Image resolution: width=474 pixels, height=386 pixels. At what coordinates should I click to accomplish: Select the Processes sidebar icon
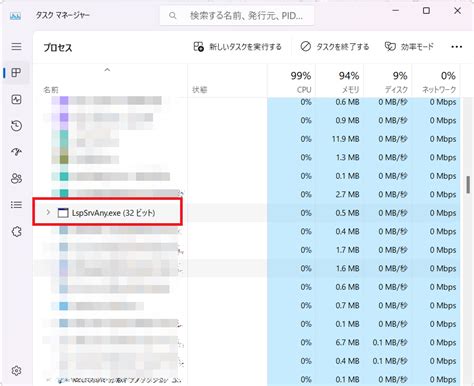tap(16, 73)
